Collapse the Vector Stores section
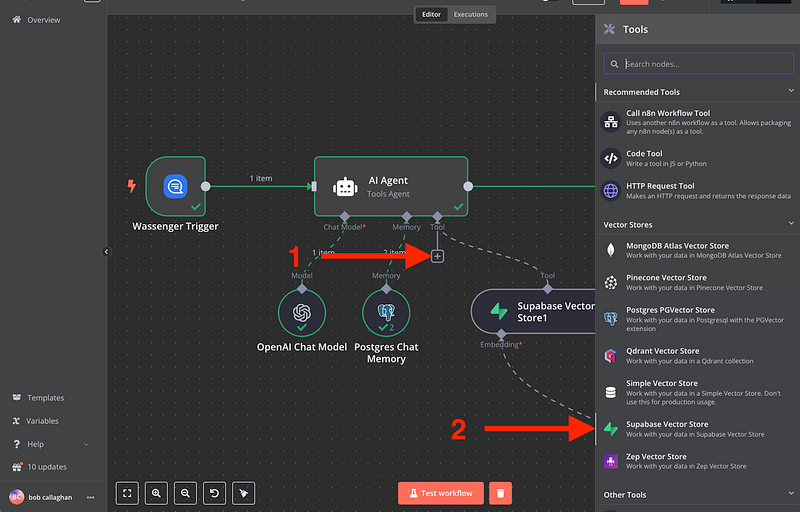This screenshot has height=512, width=800. pos(791,225)
